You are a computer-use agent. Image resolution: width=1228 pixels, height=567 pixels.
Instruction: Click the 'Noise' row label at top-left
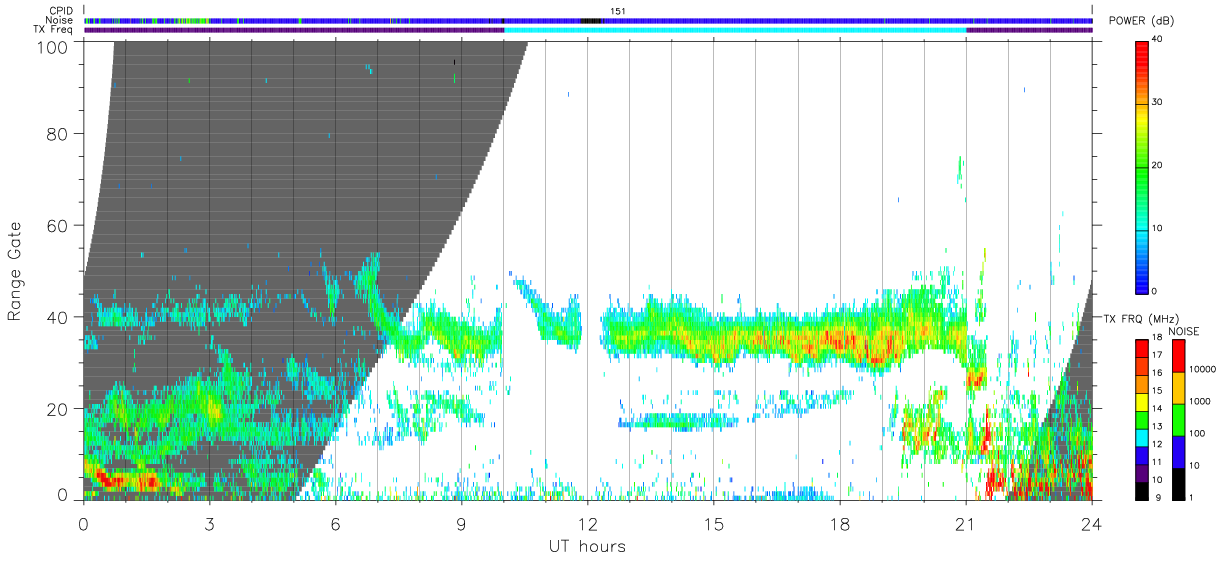59,20
